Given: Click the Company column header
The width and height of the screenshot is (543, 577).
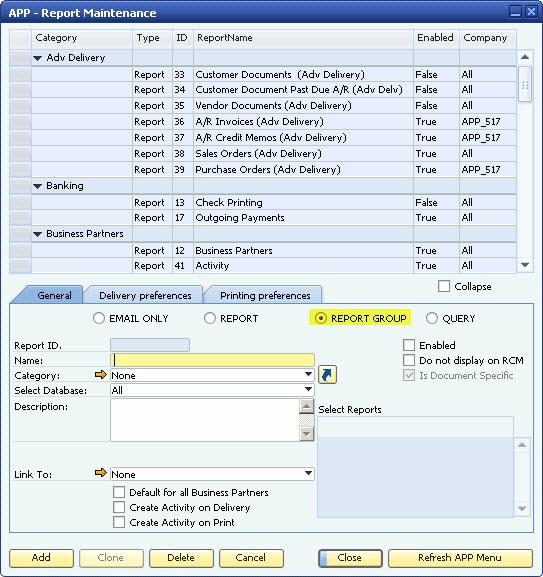Looking at the screenshot, I should pos(487,38).
